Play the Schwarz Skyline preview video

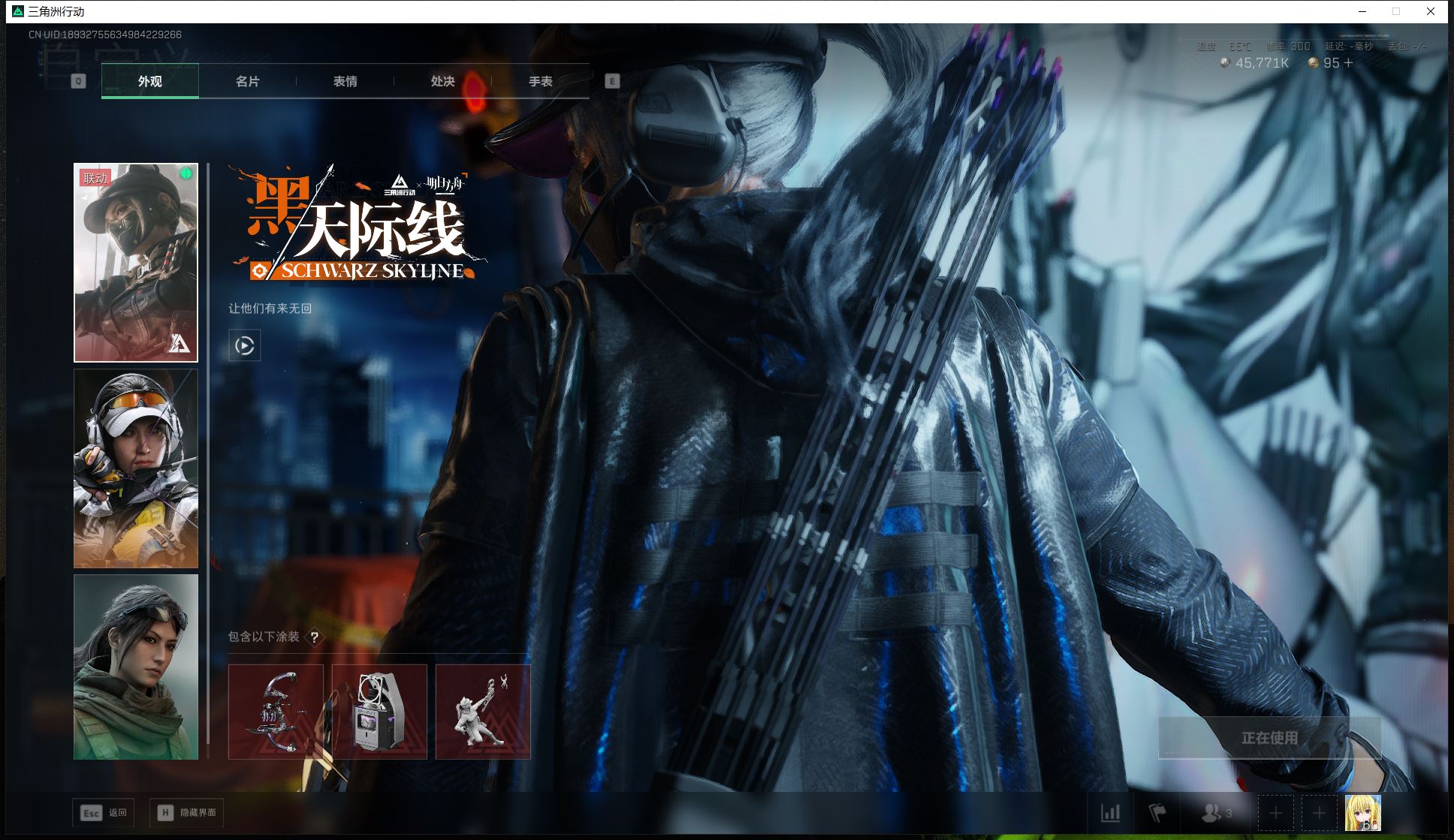point(244,345)
